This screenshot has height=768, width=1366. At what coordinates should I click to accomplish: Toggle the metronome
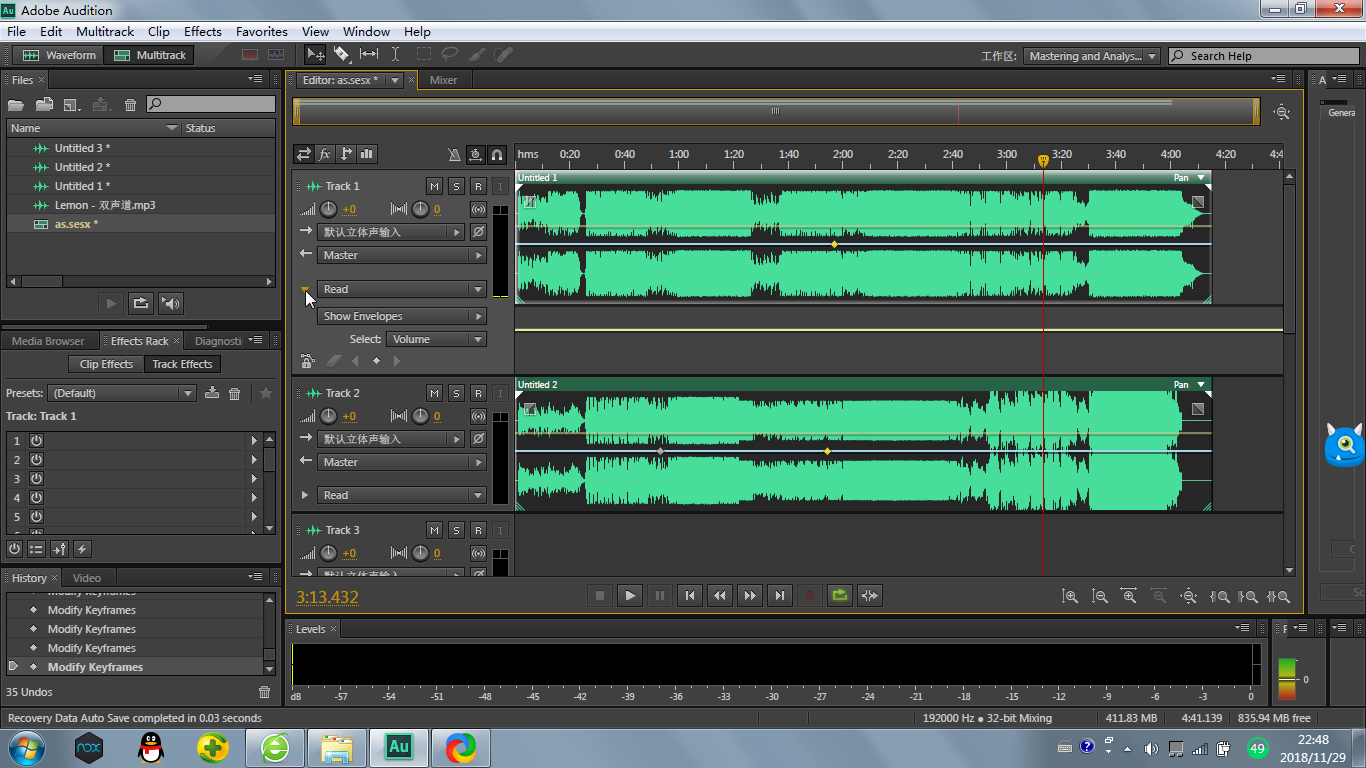(x=454, y=155)
